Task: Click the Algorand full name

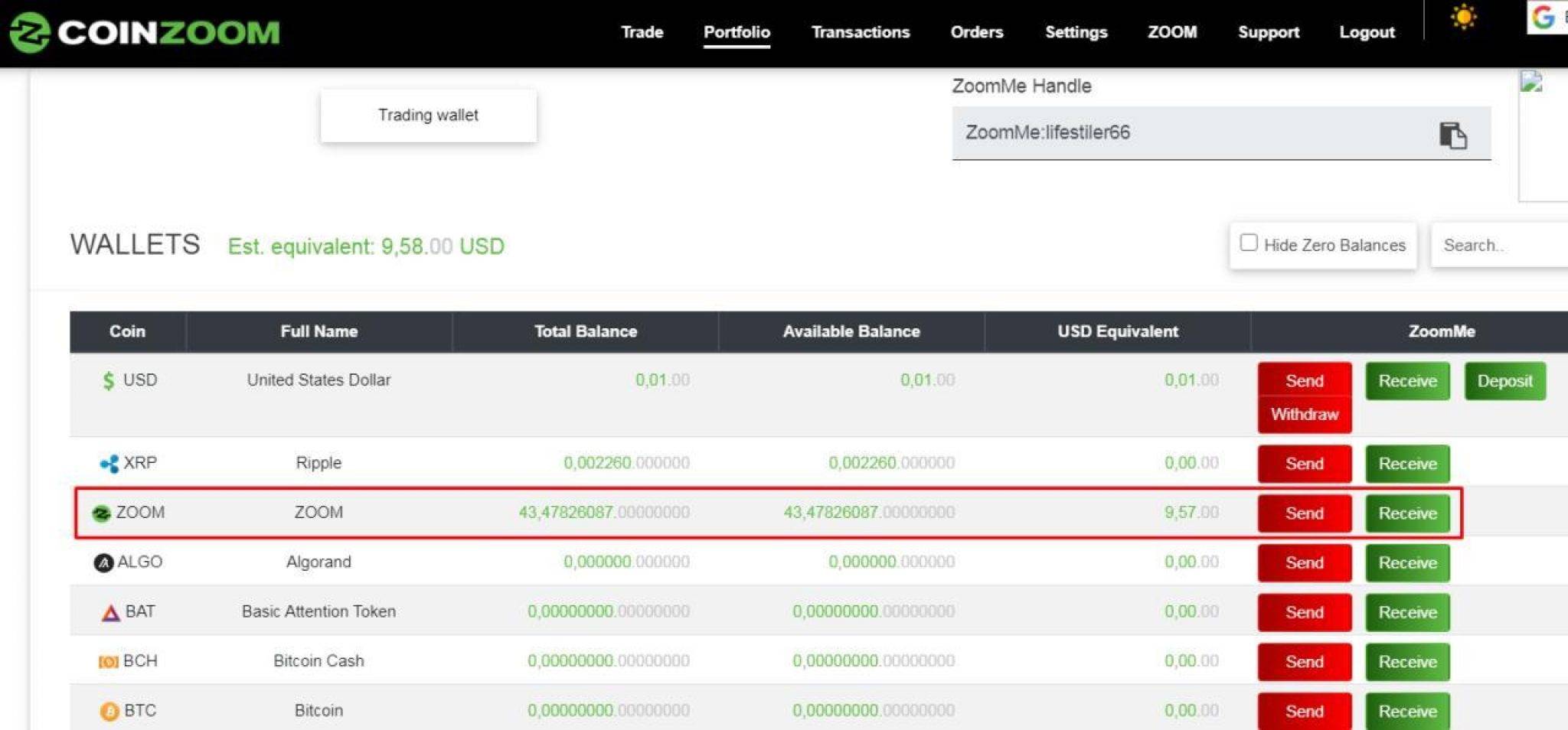Action: 318,562
